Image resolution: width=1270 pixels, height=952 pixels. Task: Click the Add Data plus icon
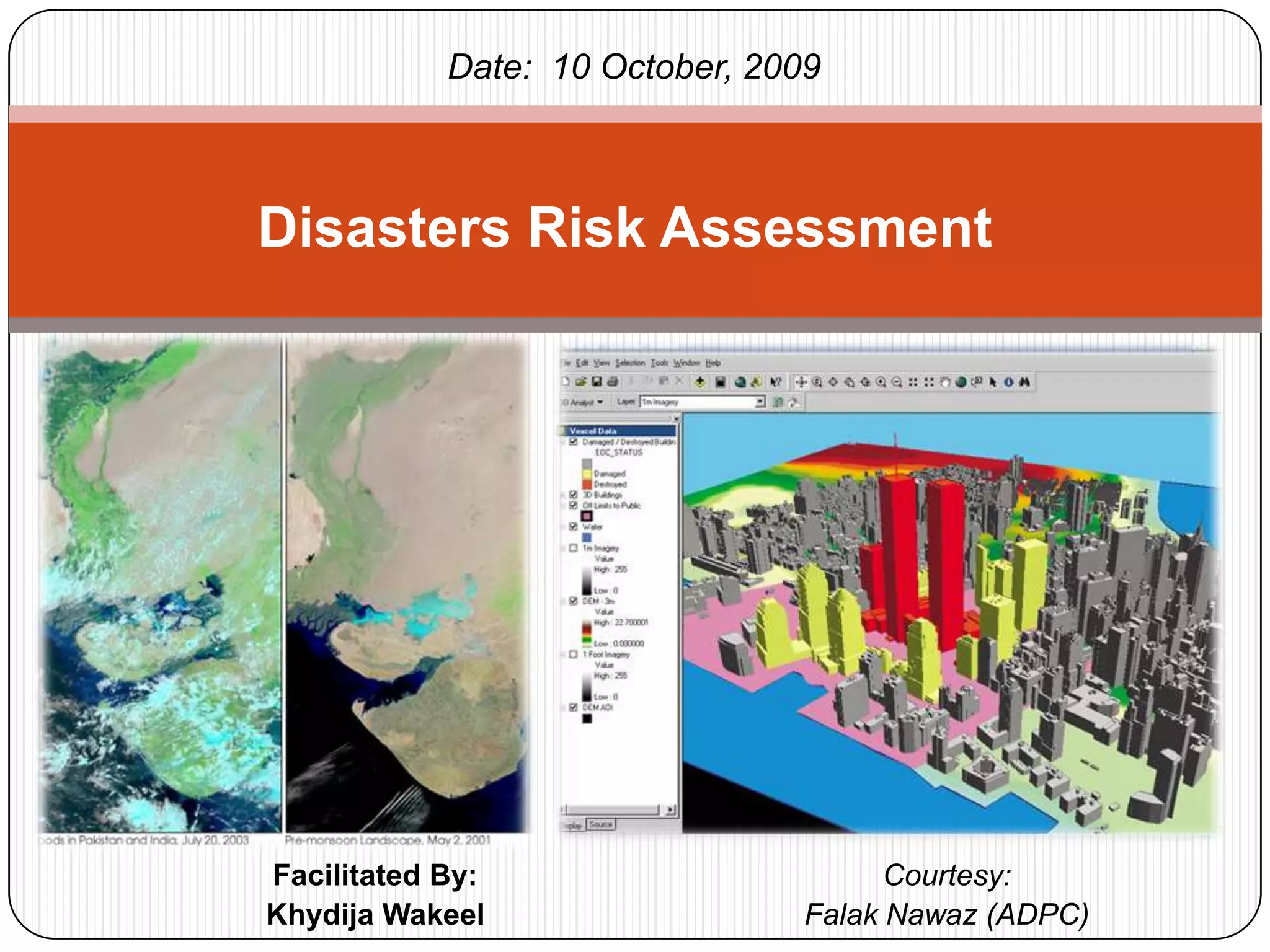(700, 382)
